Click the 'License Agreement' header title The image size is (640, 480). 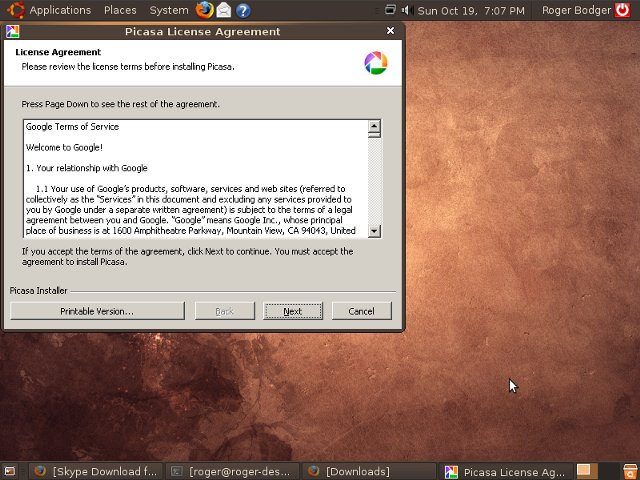click(58, 52)
